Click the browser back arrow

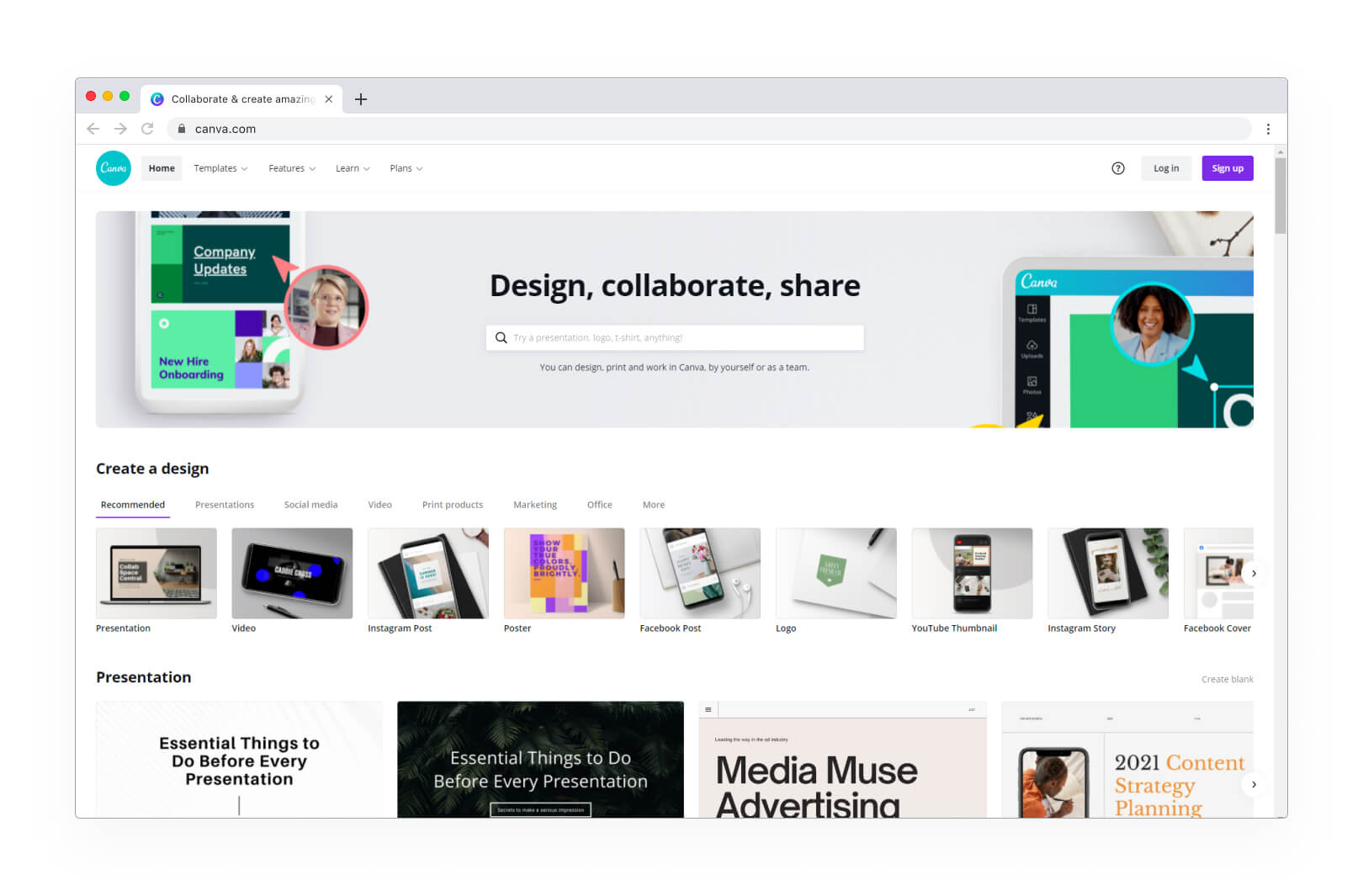[93, 129]
